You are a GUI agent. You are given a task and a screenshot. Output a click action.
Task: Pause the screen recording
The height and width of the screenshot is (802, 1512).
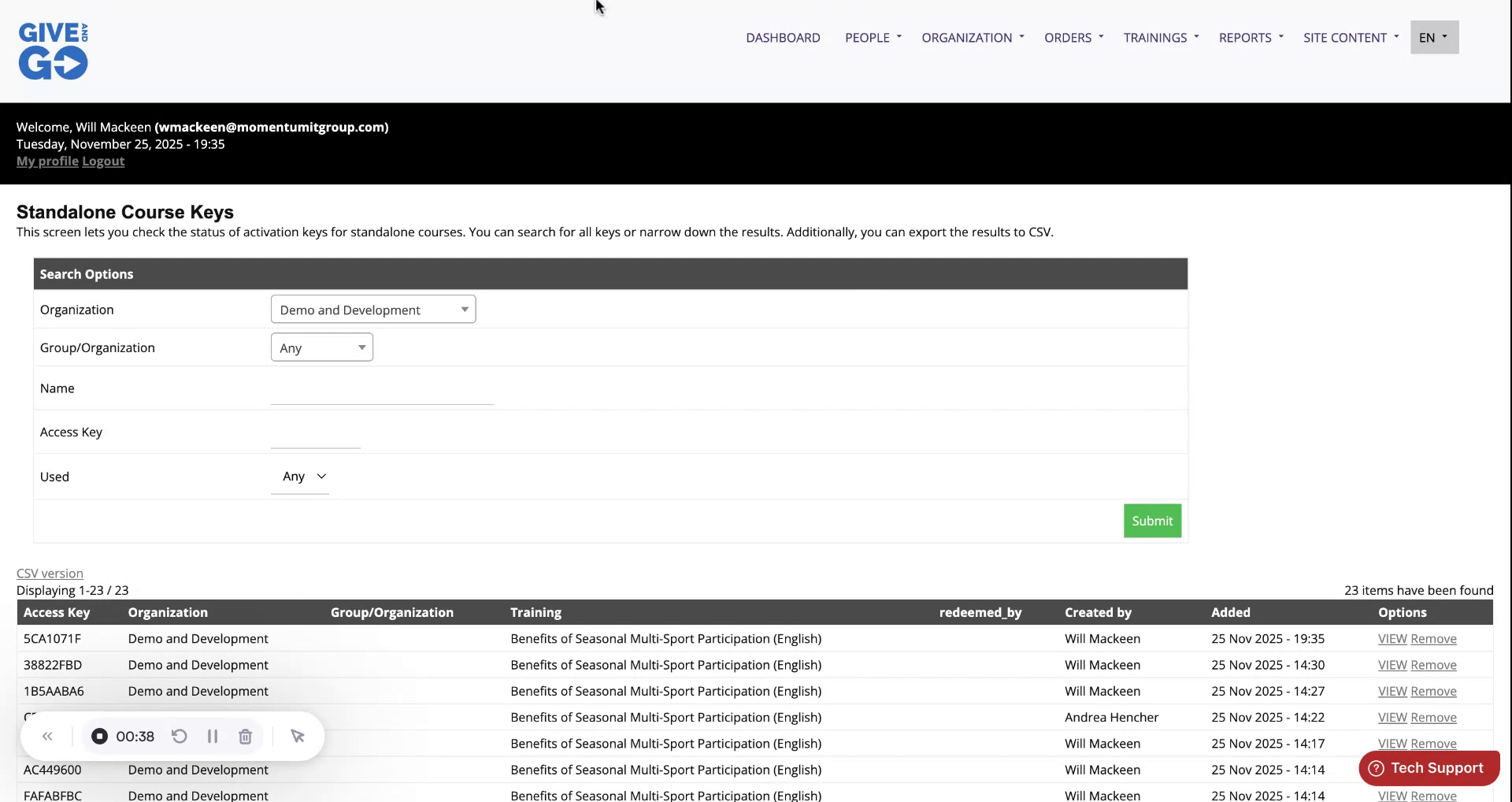pos(212,736)
